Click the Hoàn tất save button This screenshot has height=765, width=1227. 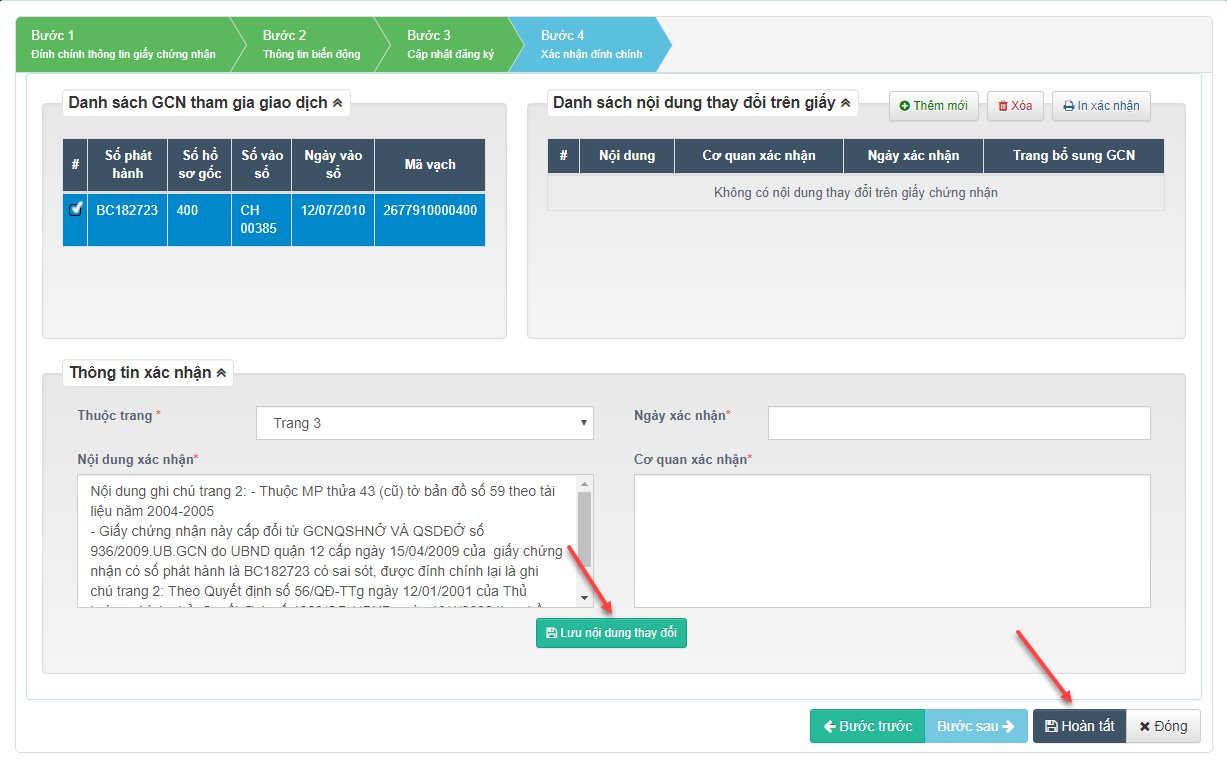coord(1079,726)
